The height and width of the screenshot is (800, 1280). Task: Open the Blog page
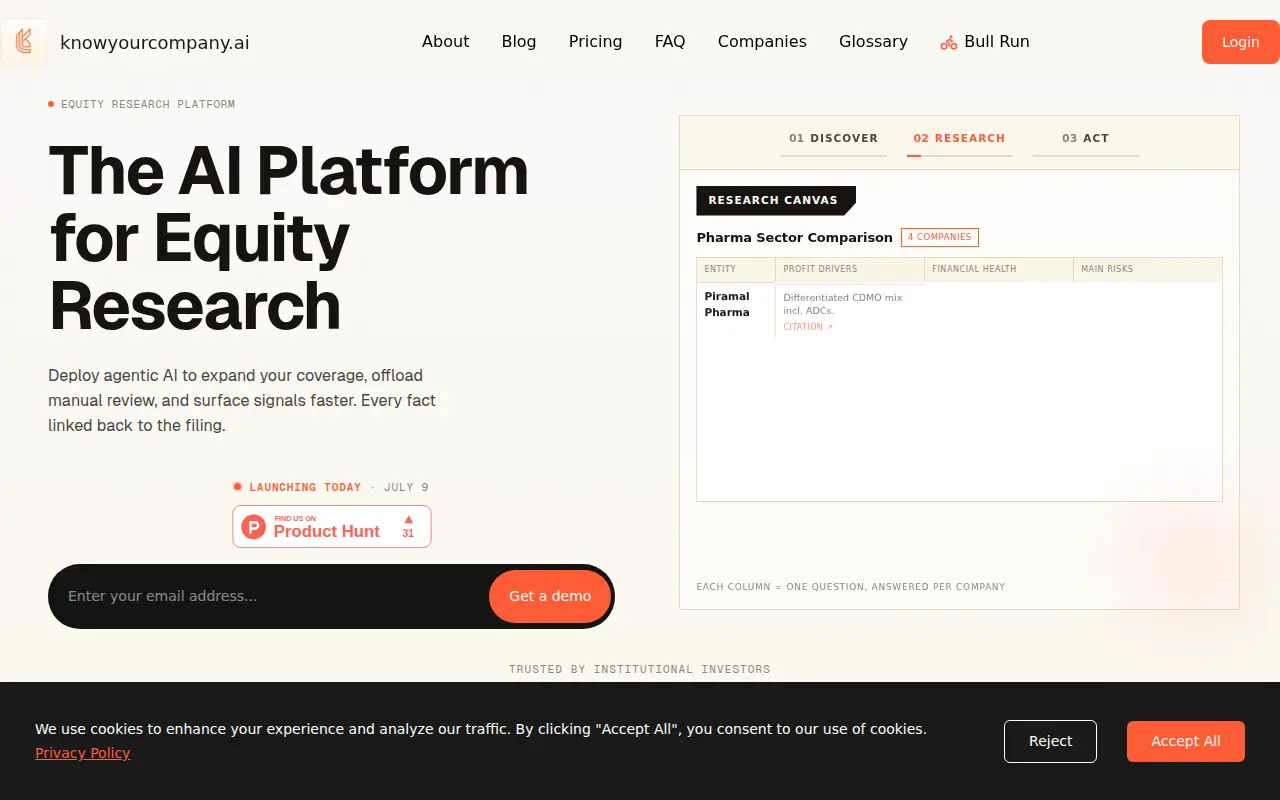coord(519,41)
